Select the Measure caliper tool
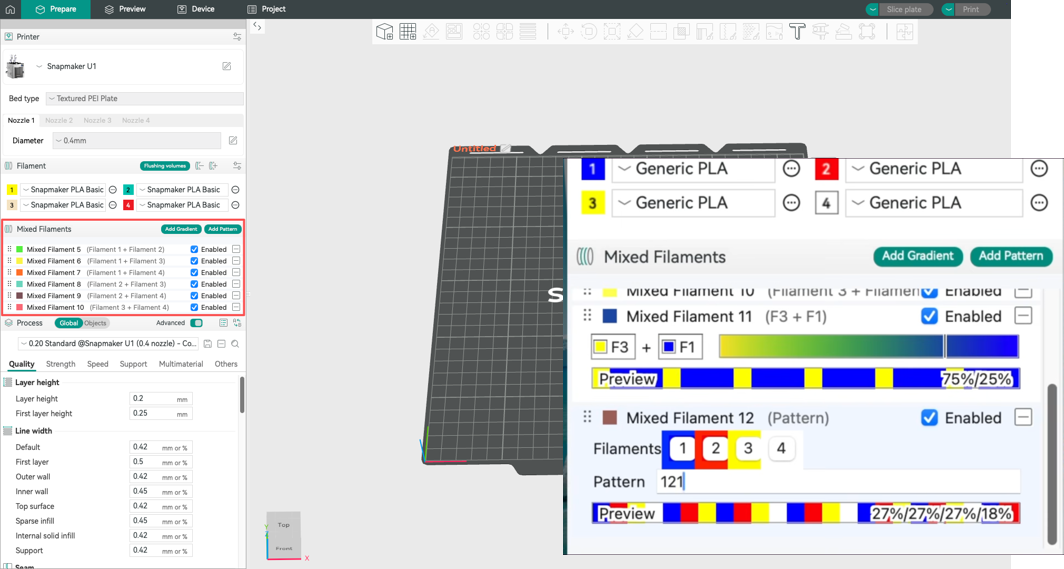Image resolution: width=1064 pixels, height=569 pixels. [x=820, y=32]
